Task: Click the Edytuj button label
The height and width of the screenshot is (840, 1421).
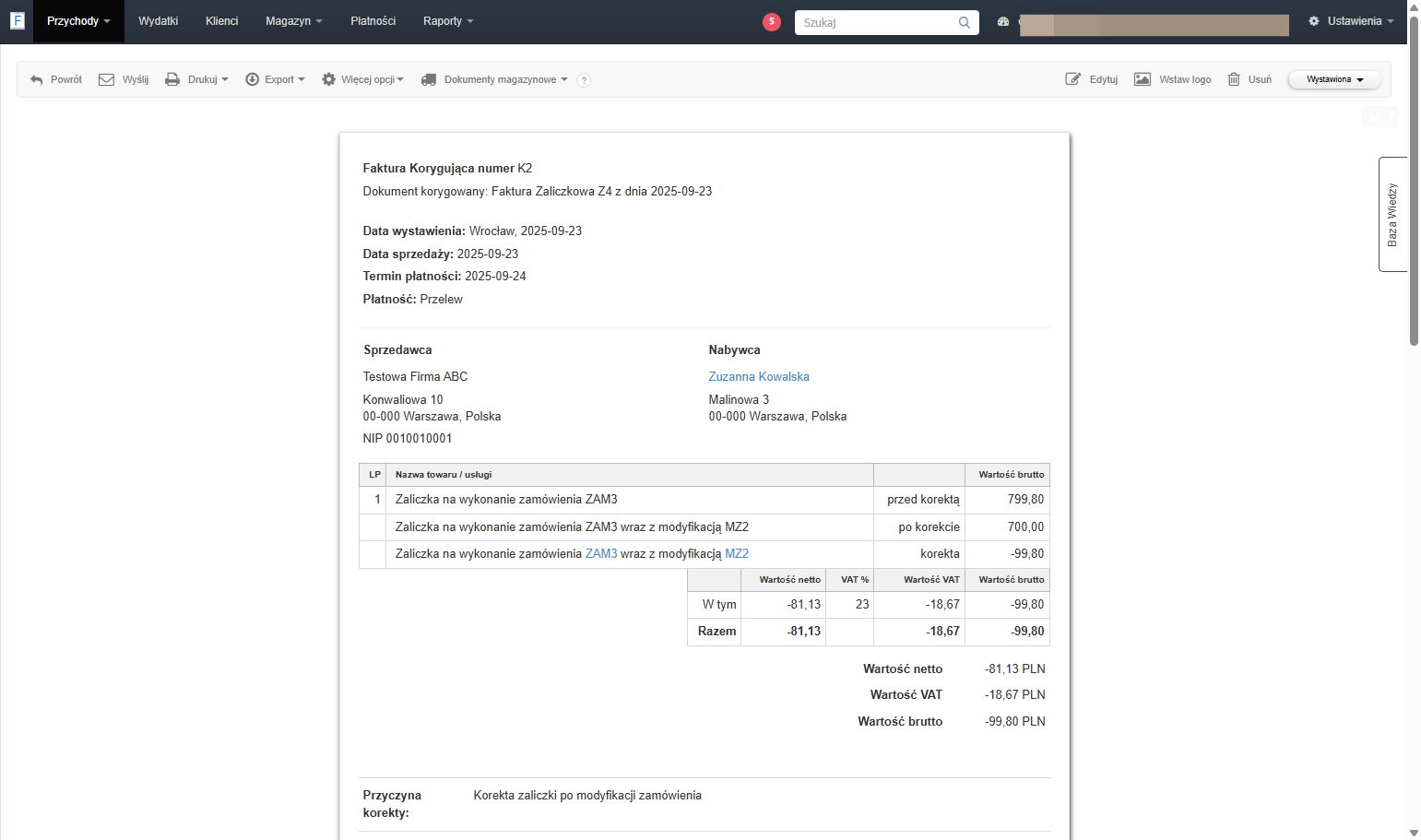Action: tap(1103, 80)
